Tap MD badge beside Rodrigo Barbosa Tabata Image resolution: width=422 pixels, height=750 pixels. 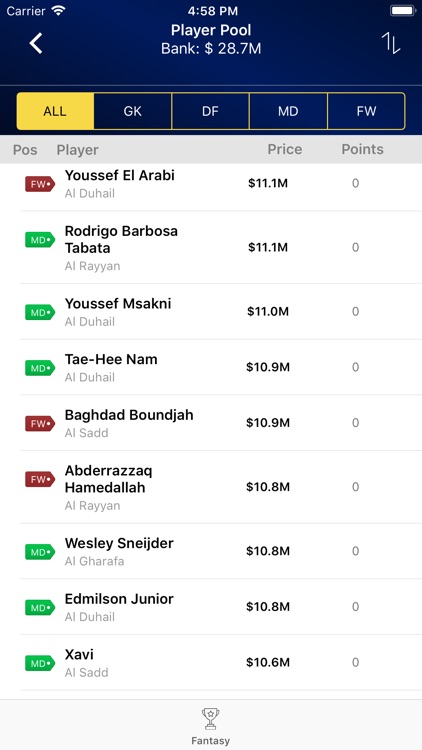click(40, 240)
